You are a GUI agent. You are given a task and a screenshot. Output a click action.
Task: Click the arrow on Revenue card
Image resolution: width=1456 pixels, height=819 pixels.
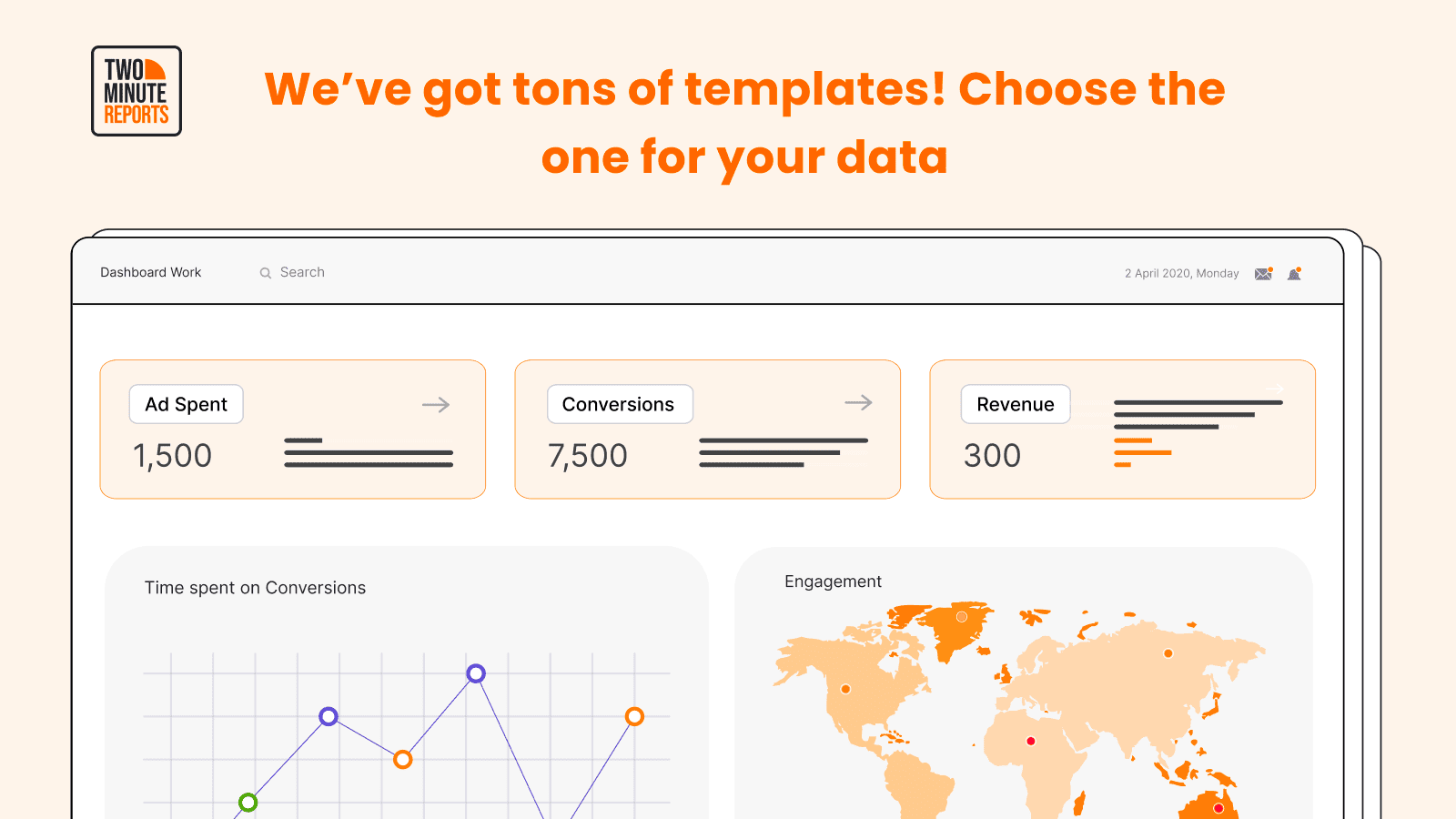pyautogui.click(x=1275, y=389)
